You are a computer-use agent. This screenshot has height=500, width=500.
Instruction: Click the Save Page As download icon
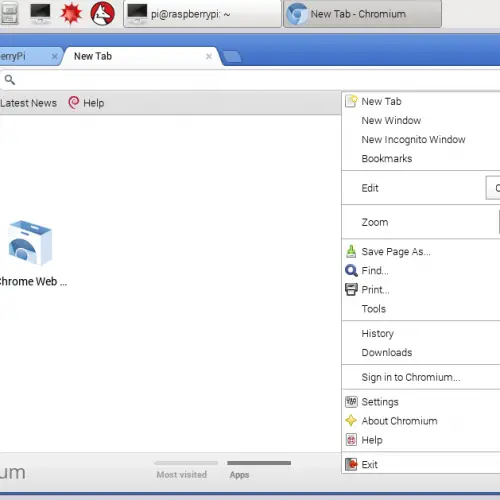click(351, 251)
